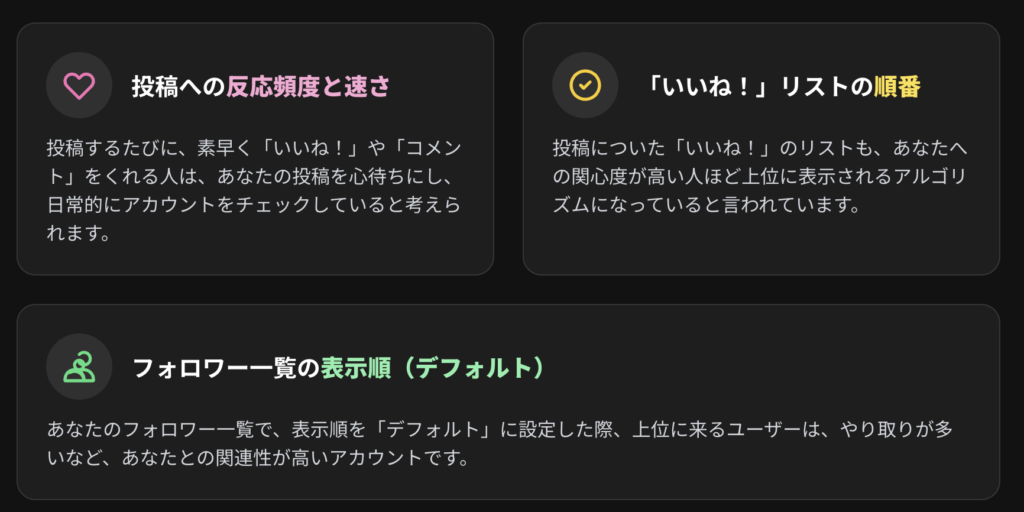Select the heading 投稿への反応頻度と速さ
This screenshot has height=512, width=1024.
261,86
